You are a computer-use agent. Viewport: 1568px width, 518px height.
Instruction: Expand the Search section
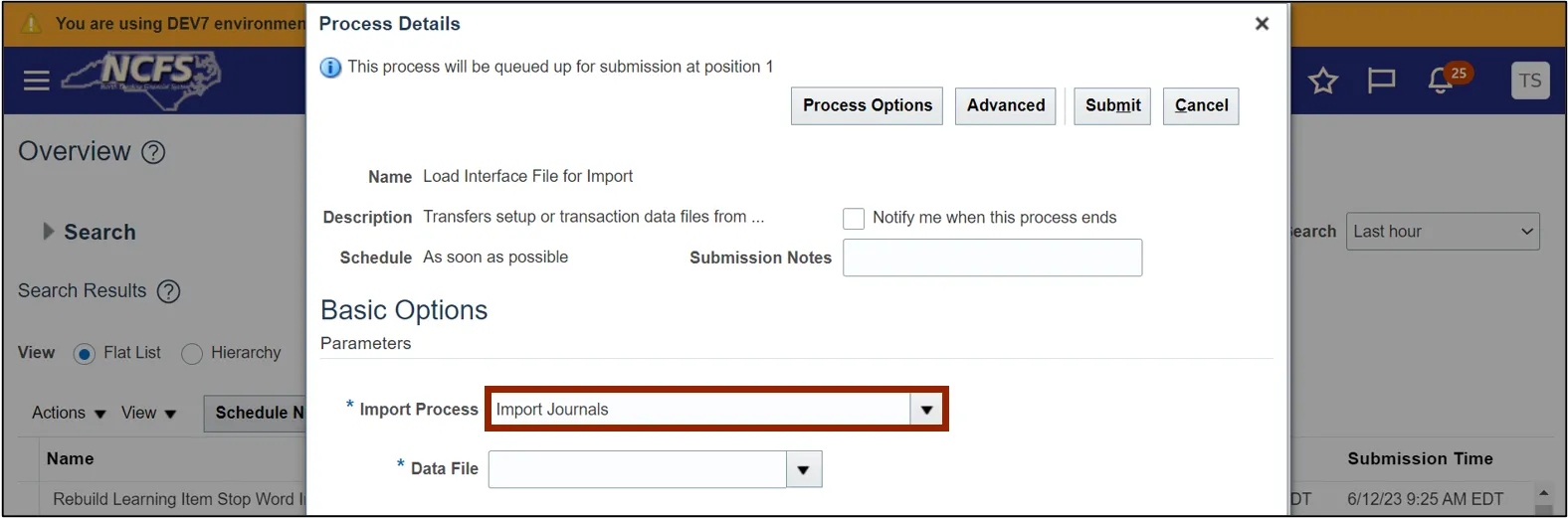(x=49, y=232)
